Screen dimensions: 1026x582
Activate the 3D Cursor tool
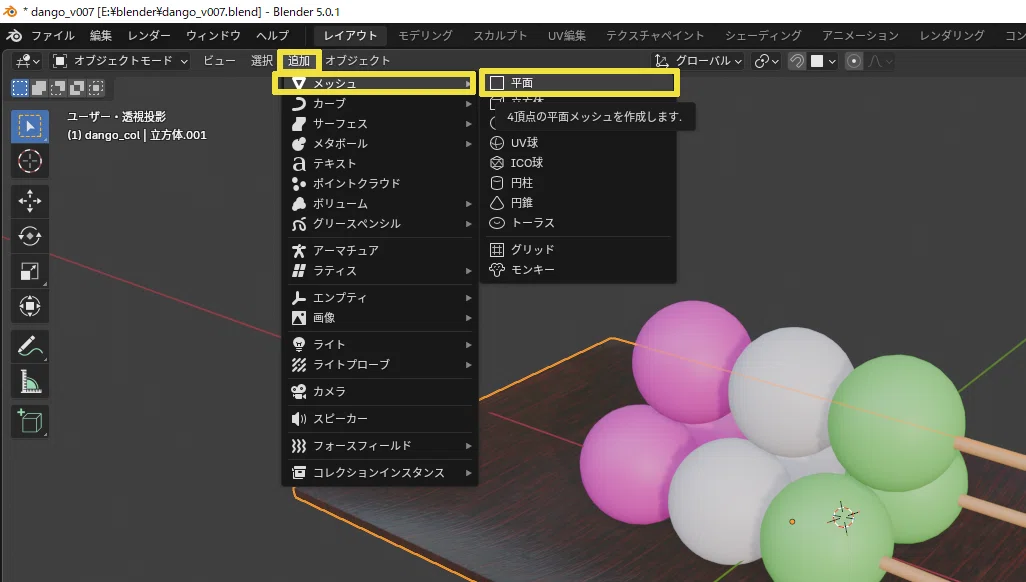(x=29, y=161)
